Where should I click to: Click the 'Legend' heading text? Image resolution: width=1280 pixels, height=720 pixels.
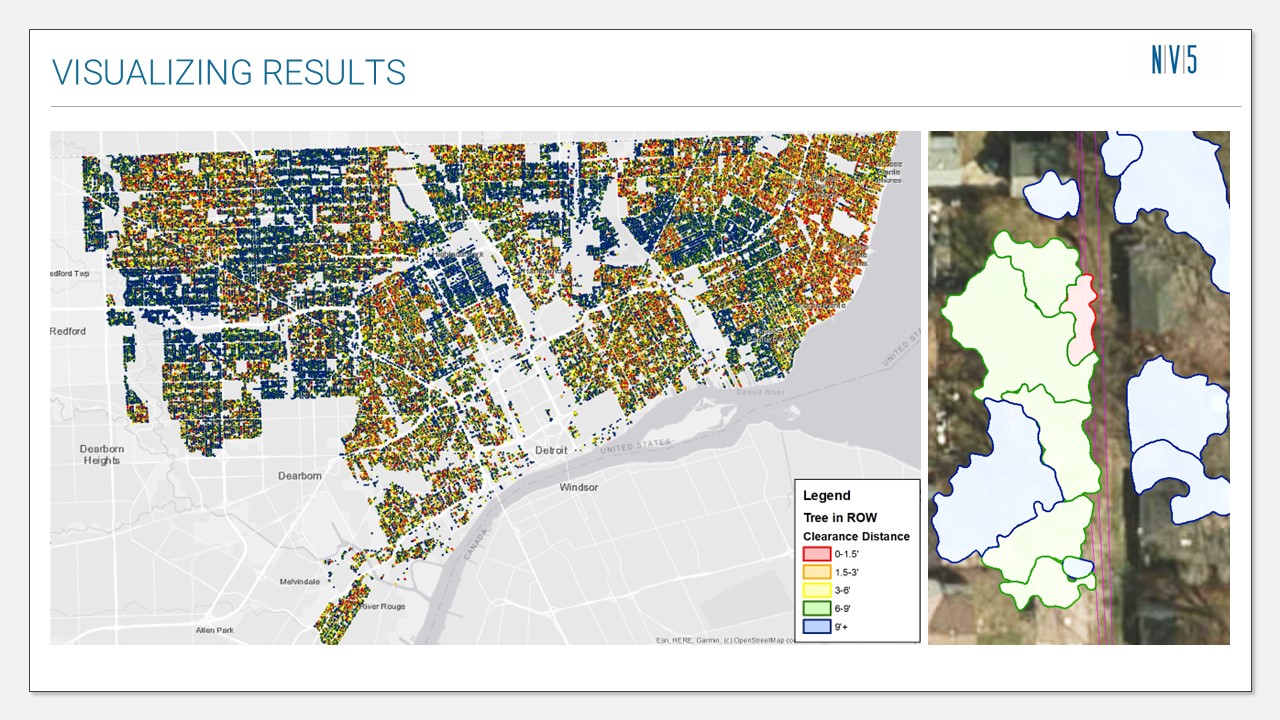[827, 496]
